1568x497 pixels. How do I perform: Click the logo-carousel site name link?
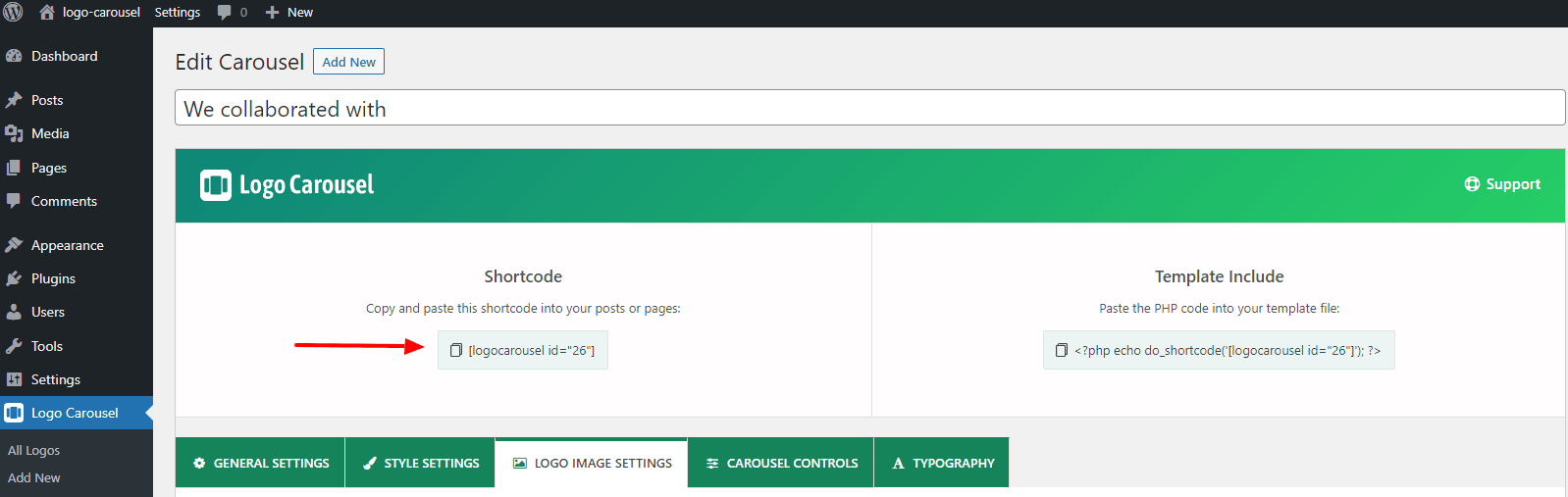[101, 12]
